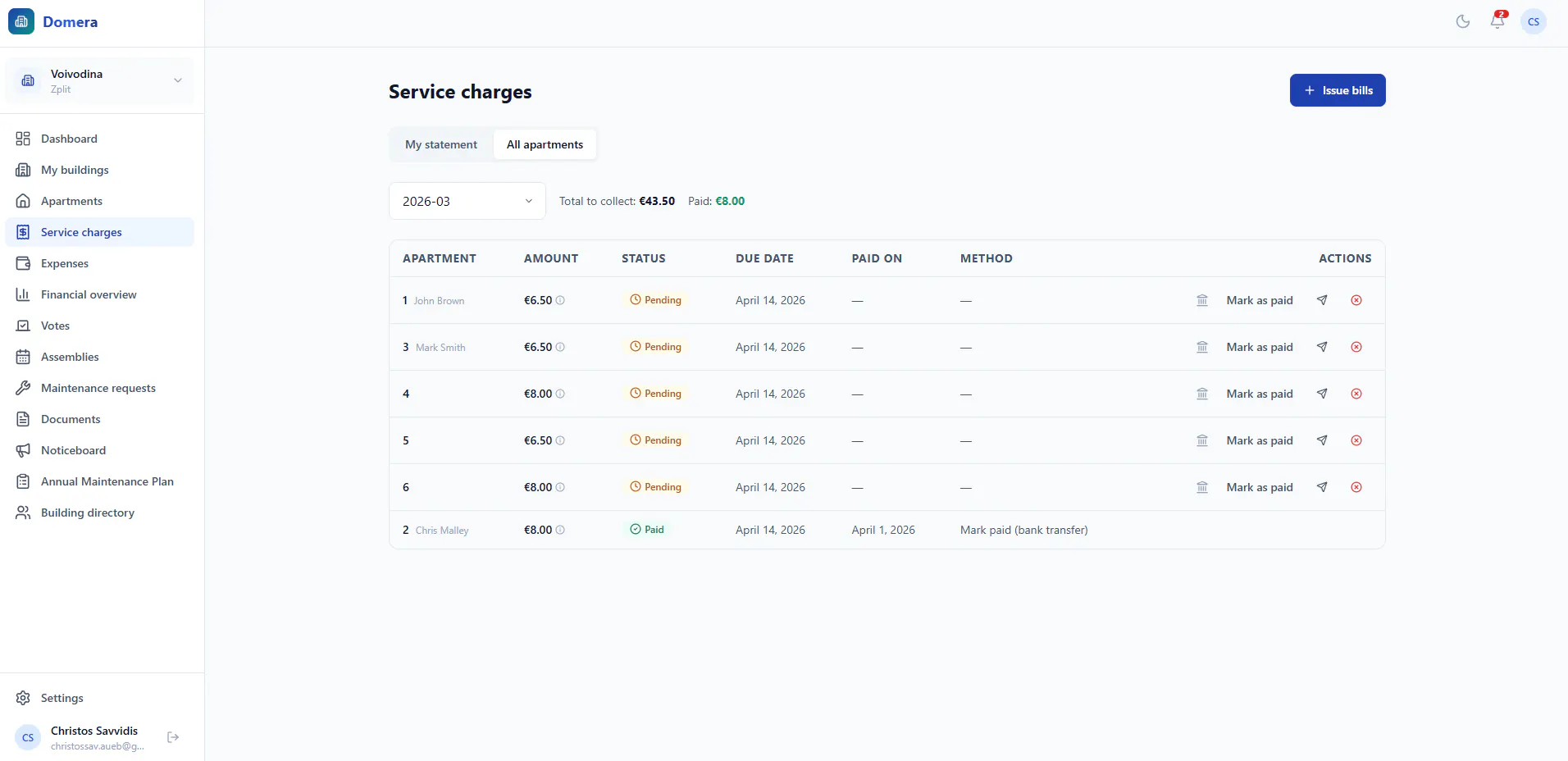Cancel bill for apartment 4 row
The image size is (1568, 761).
pyautogui.click(x=1356, y=394)
